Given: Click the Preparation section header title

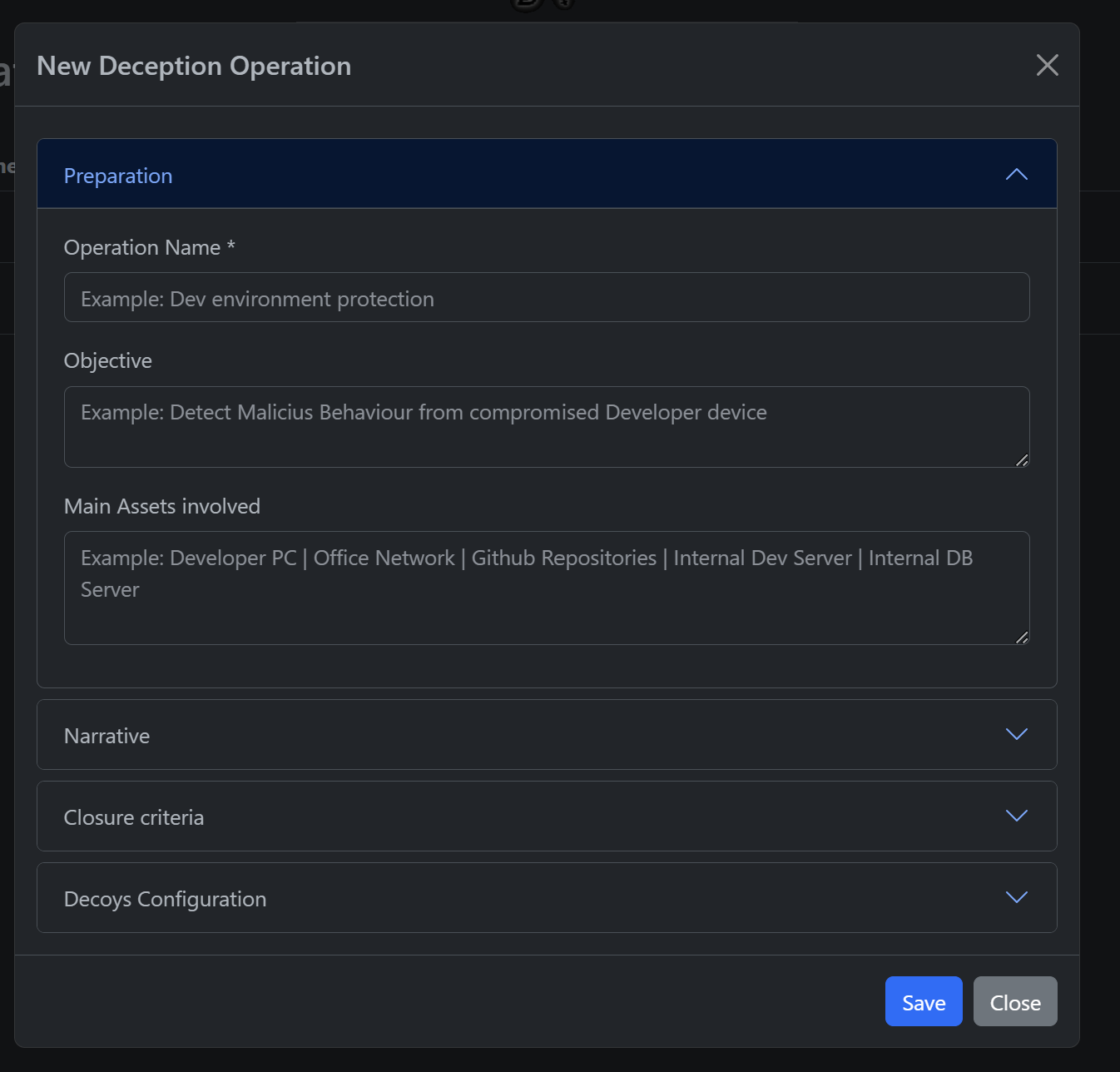Looking at the screenshot, I should pyautogui.click(x=118, y=176).
